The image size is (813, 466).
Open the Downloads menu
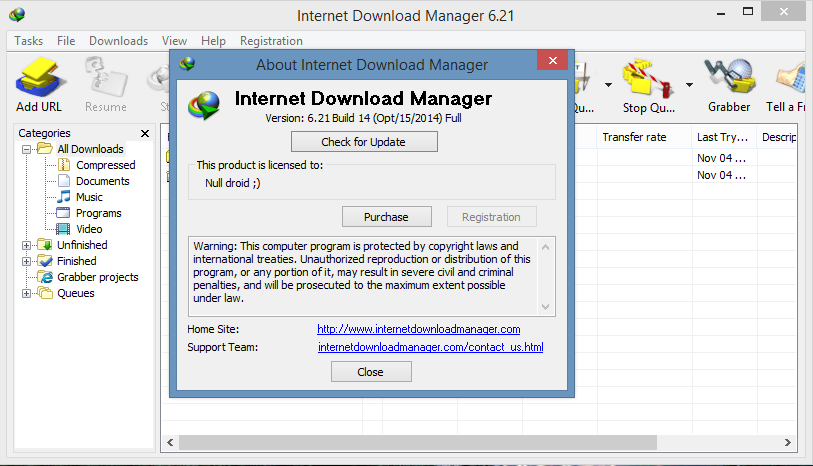coord(118,41)
